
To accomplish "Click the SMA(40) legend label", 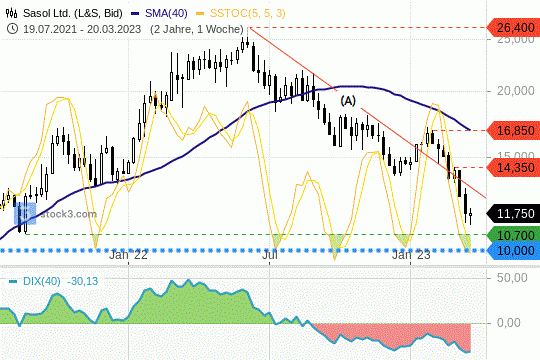I will click(x=166, y=13).
